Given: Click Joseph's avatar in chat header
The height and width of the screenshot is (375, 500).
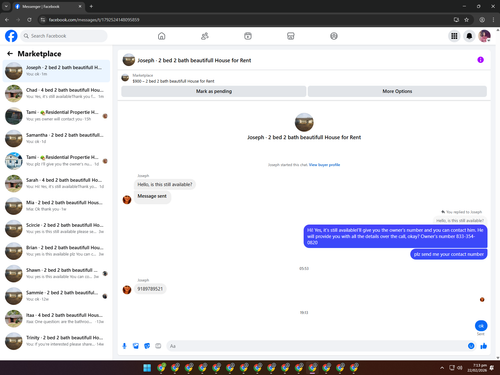Looking at the screenshot, I should [129, 60].
